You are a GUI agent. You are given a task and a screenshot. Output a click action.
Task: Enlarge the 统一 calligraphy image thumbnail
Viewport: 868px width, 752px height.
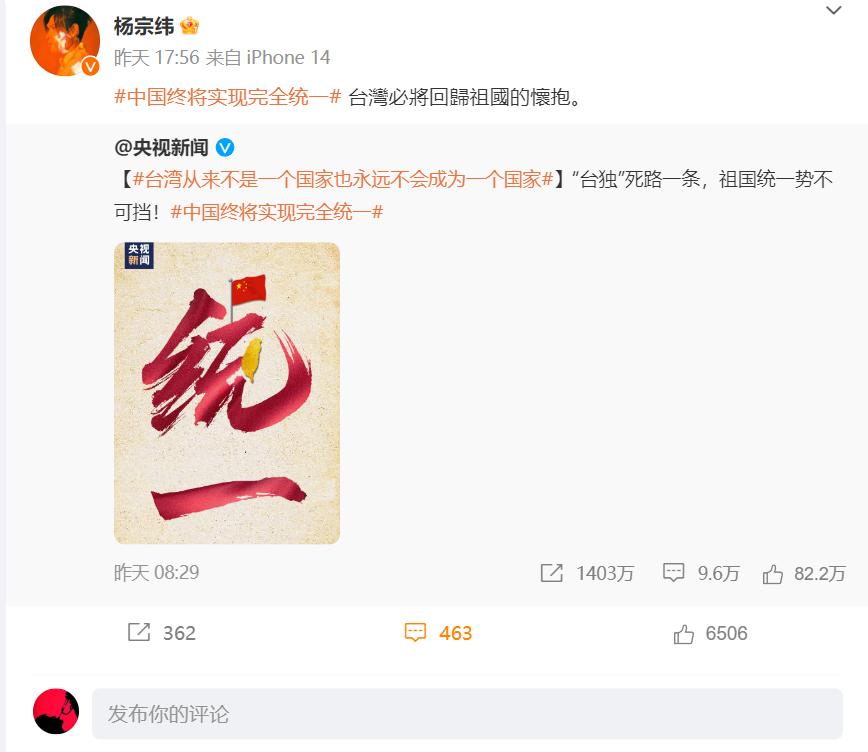227,393
